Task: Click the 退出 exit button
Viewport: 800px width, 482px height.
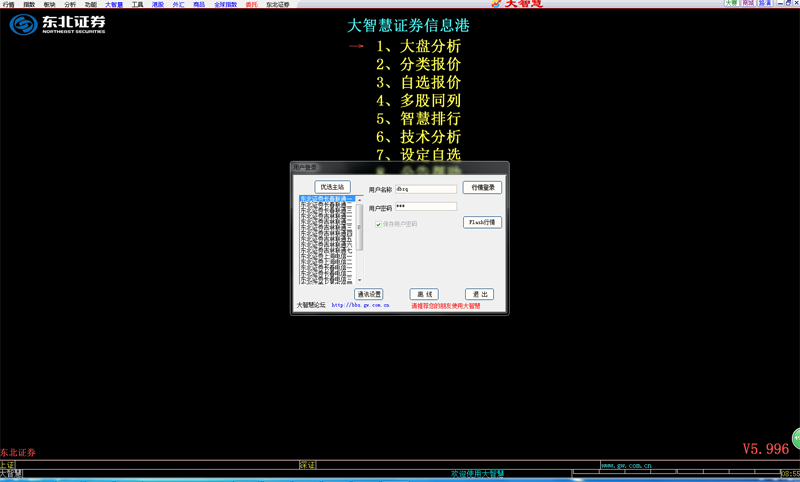Action: (479, 294)
